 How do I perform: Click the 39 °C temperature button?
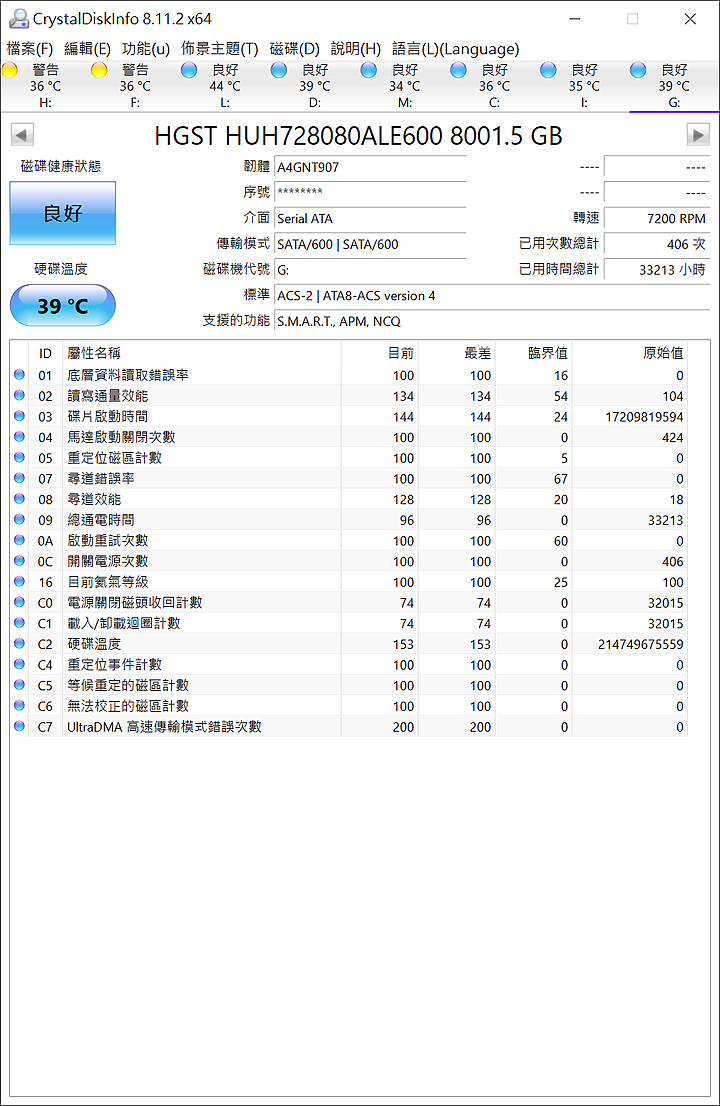(63, 305)
